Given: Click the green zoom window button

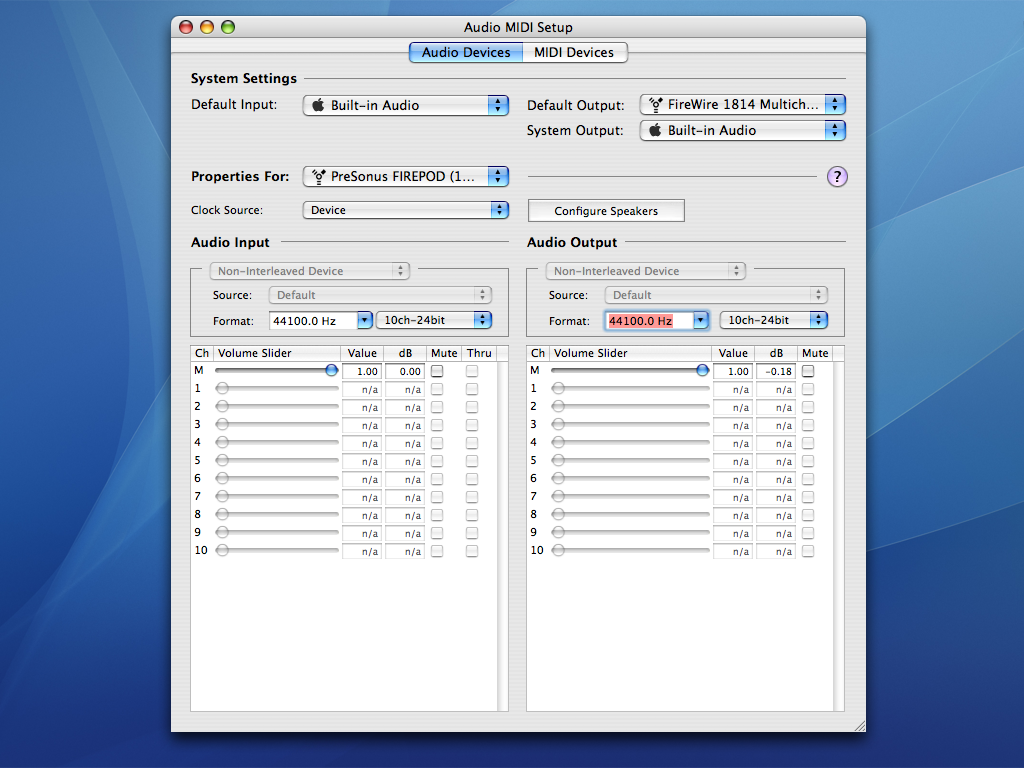Looking at the screenshot, I should point(228,27).
